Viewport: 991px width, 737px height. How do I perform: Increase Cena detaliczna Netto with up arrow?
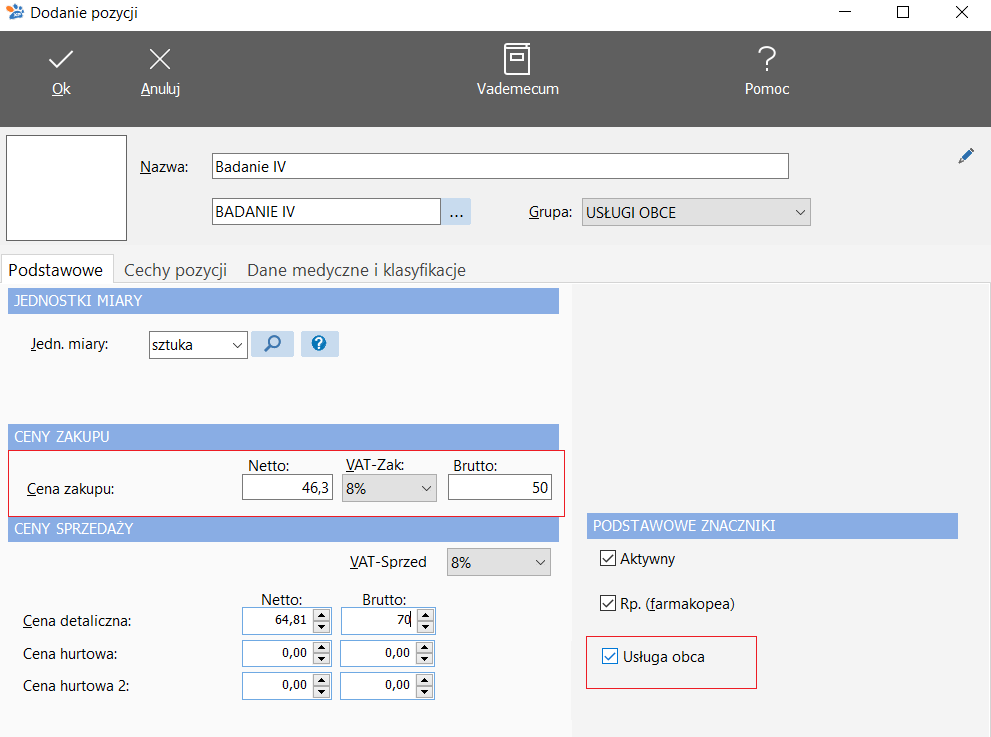point(322,615)
